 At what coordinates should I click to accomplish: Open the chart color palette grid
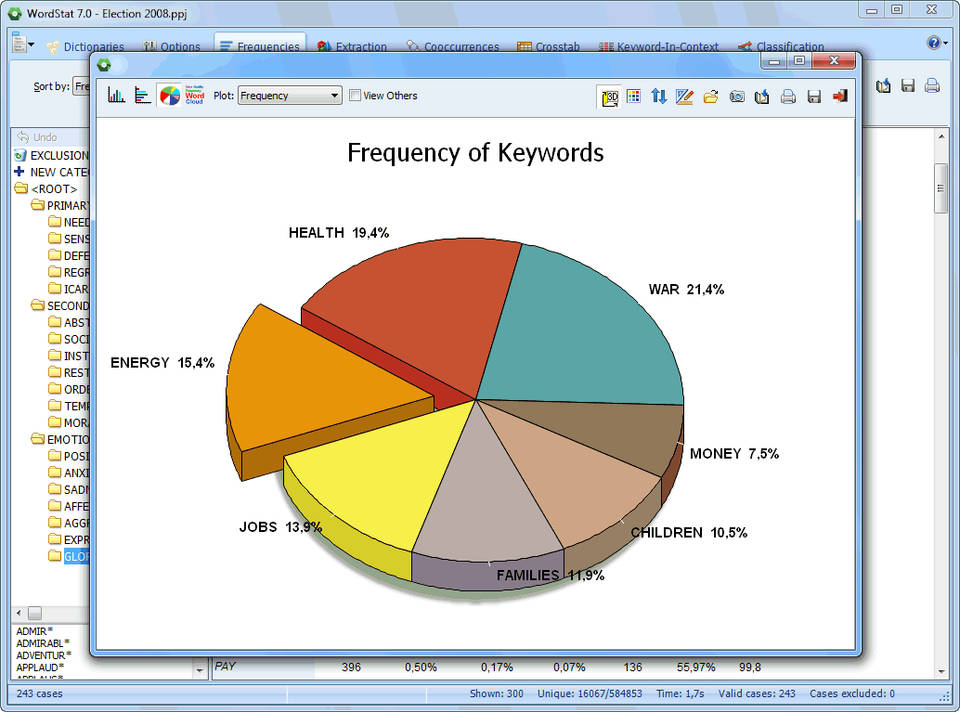[x=634, y=96]
